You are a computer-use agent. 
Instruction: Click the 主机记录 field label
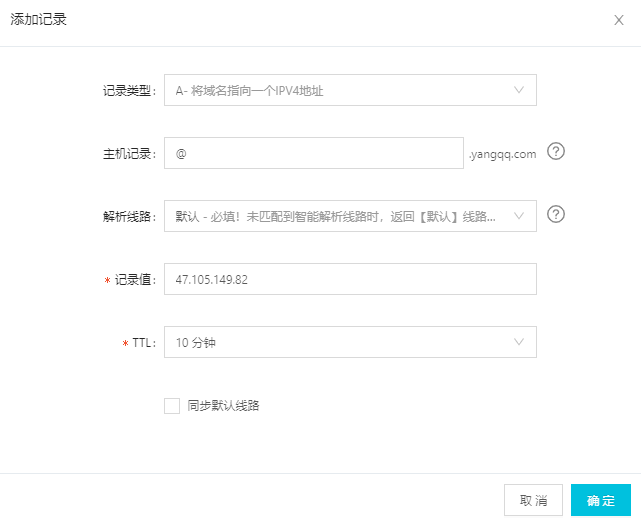[130, 154]
